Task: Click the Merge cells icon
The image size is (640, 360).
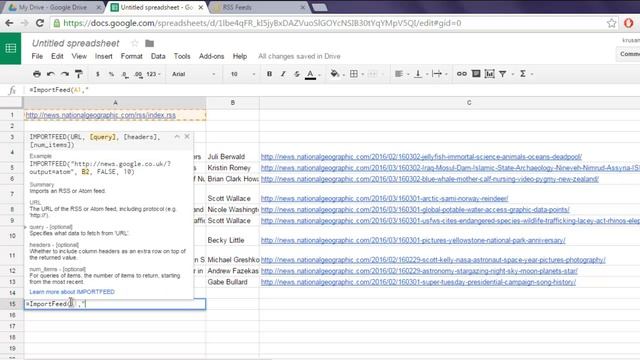Action: click(x=372, y=74)
